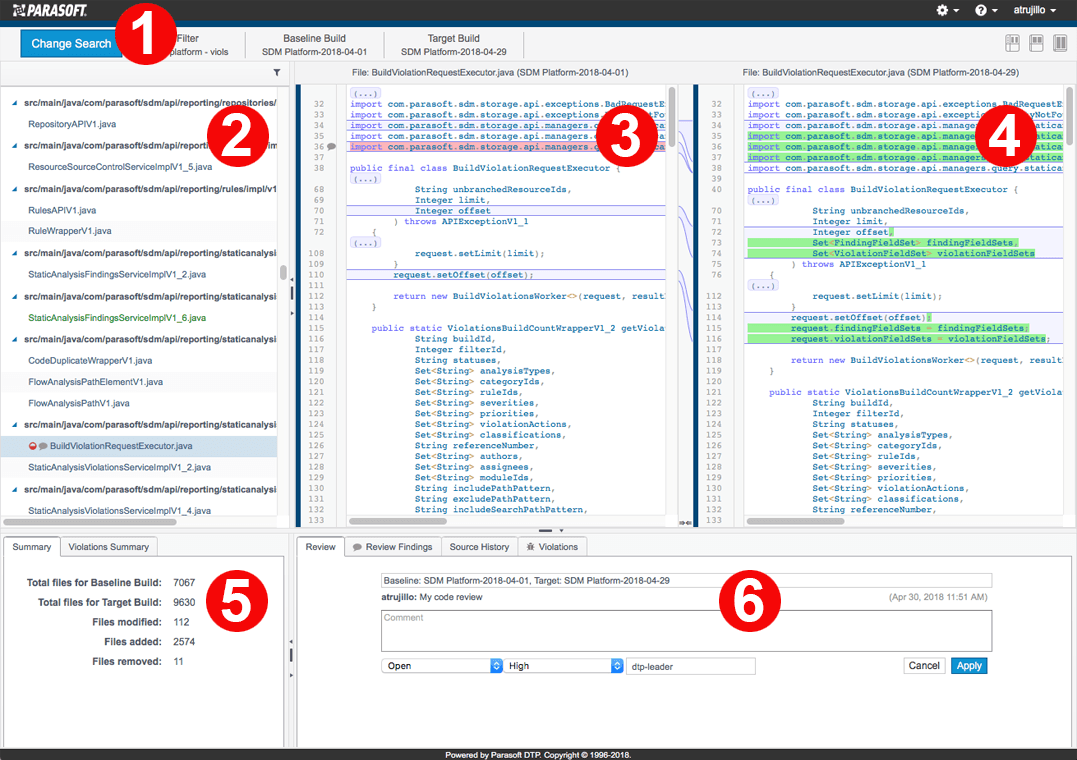This screenshot has width=1077, height=760.
Task: Open the atrujillo user menu
Action: coord(1034,10)
